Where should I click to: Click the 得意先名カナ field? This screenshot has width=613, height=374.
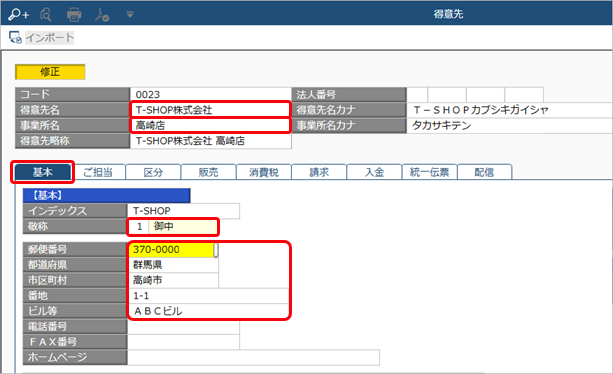[x=510, y=110]
